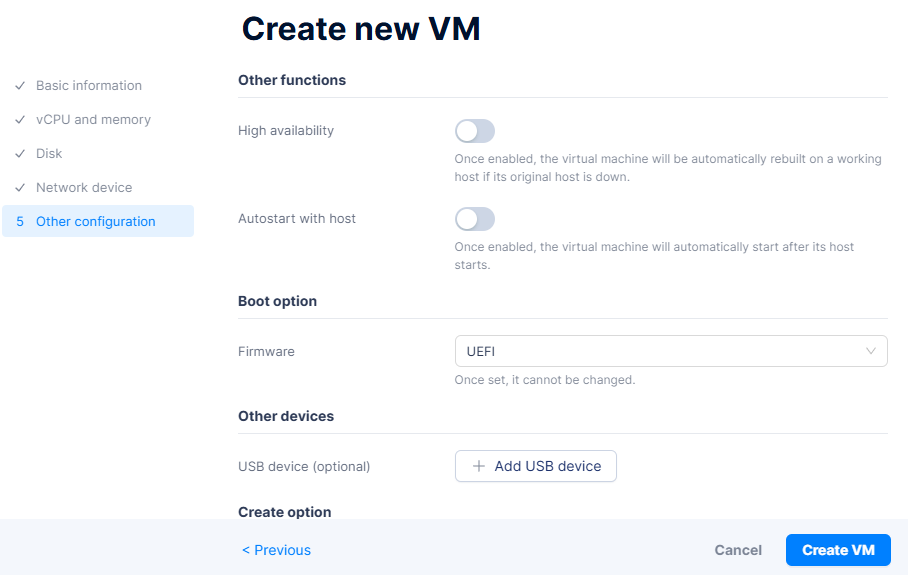Screen dimensions: 908x575
Task: Turn on Autostart with host
Action: 475,219
